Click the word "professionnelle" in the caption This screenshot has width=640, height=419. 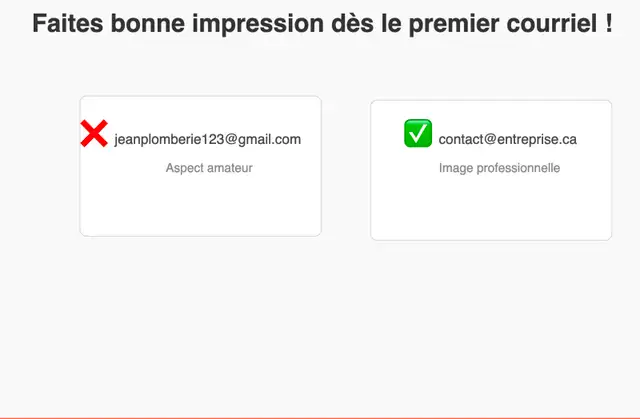click(518, 168)
